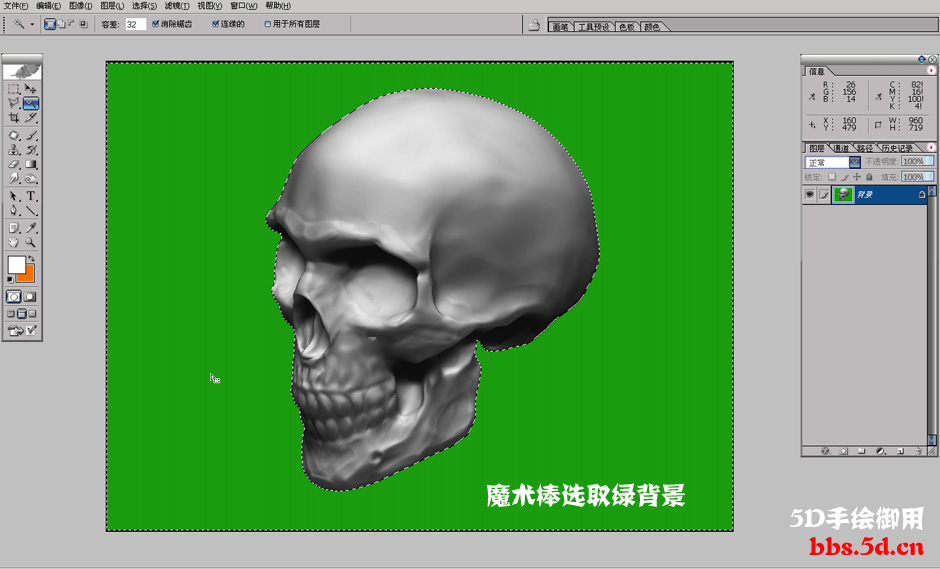Image resolution: width=940 pixels, height=569 pixels.
Task: Toggle lock position icon in Layers panel
Action: click(x=857, y=177)
